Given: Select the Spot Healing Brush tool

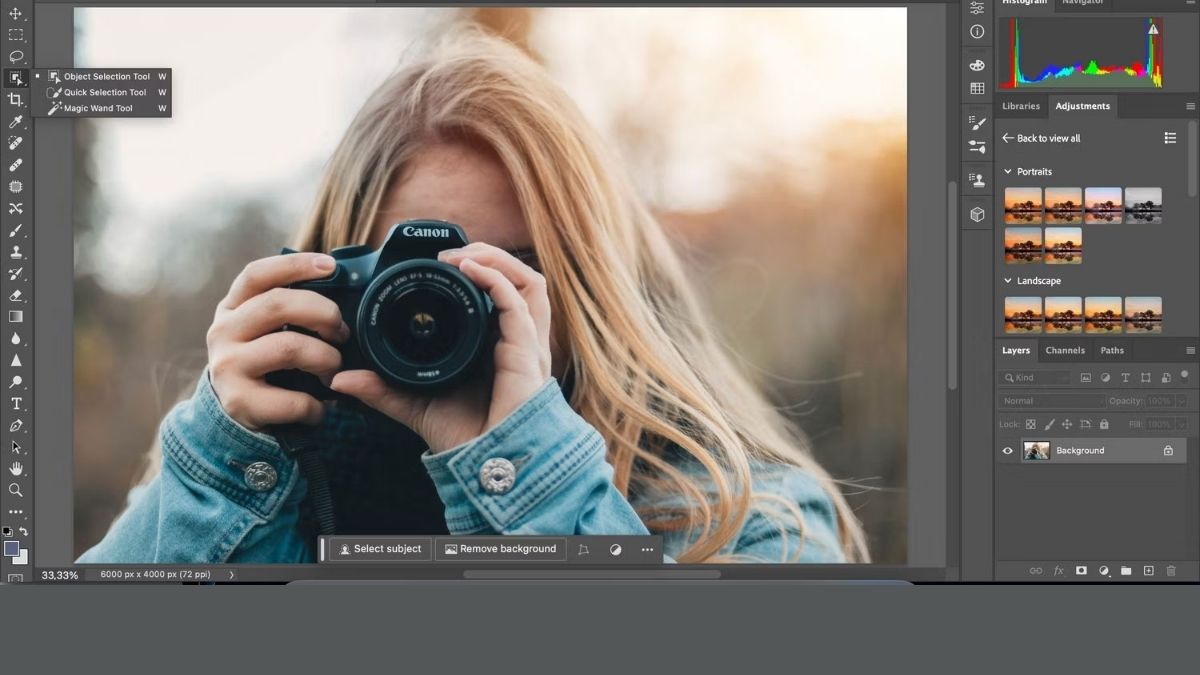Looking at the screenshot, I should coord(15,143).
